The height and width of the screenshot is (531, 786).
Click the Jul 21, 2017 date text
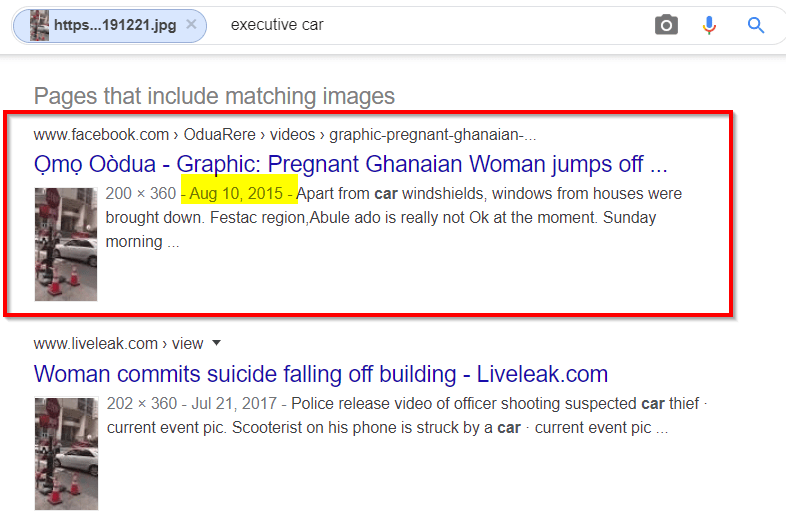[x=234, y=403]
